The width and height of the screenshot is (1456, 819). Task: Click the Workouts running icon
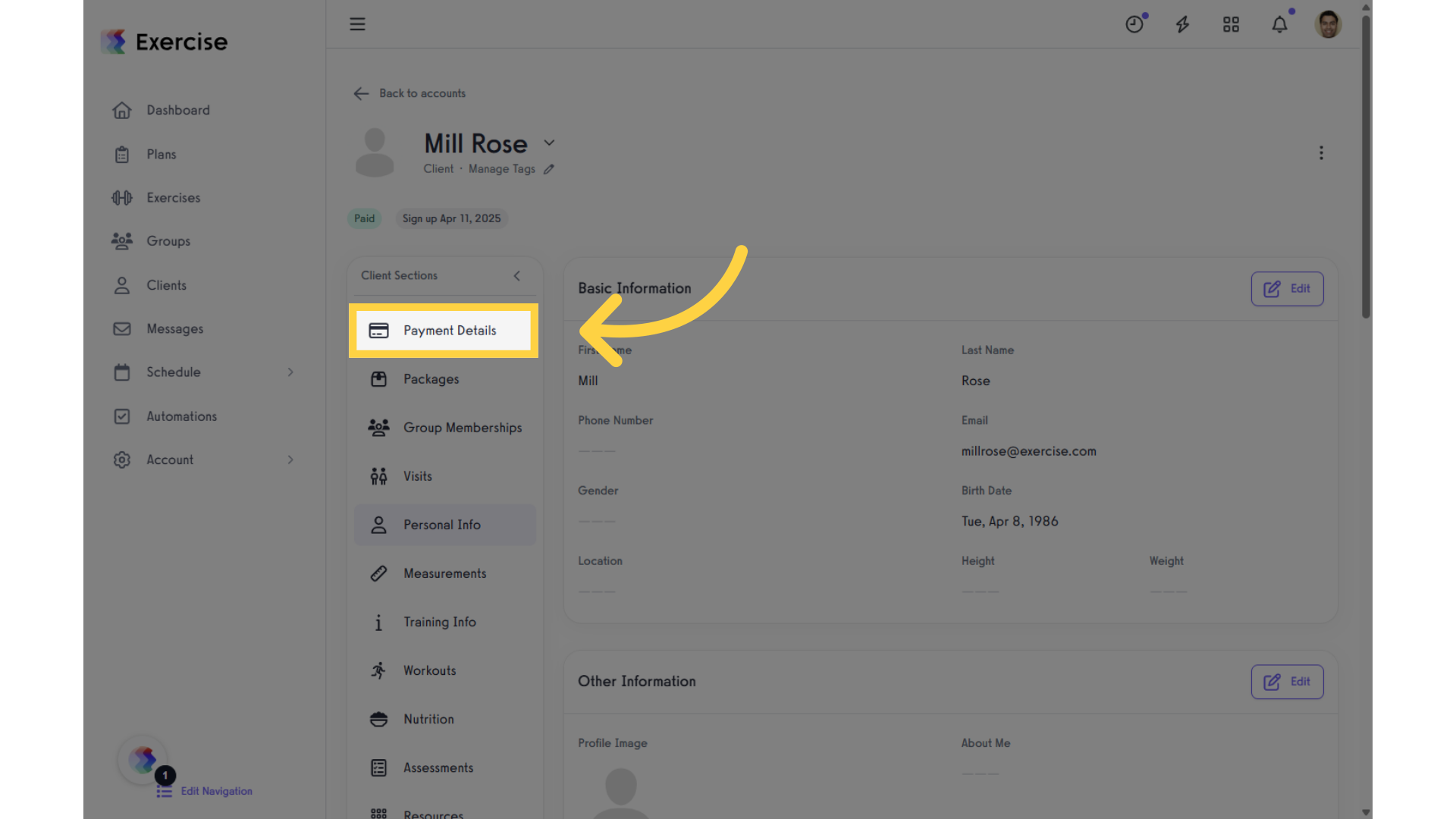[x=378, y=670]
